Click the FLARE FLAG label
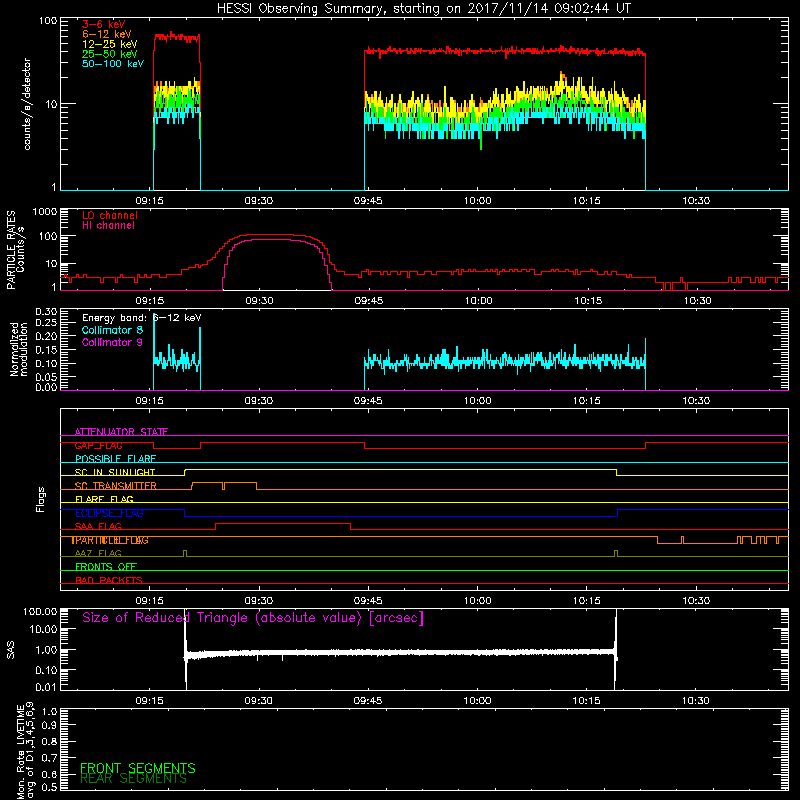Viewport: 800px width, 800px height. (x=104, y=499)
